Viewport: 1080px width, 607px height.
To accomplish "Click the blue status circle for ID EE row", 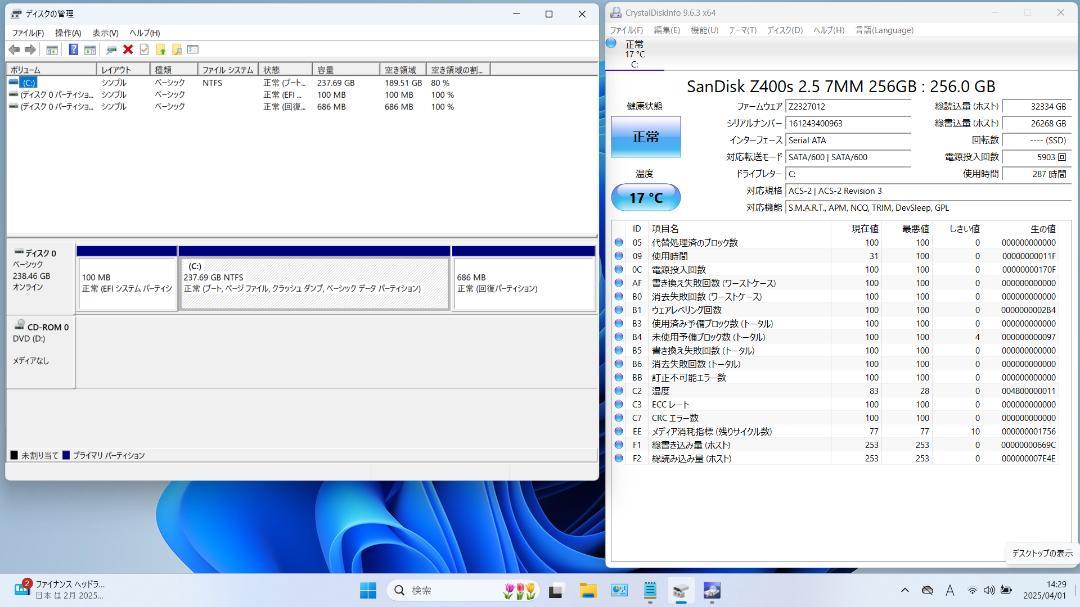I will [x=619, y=431].
